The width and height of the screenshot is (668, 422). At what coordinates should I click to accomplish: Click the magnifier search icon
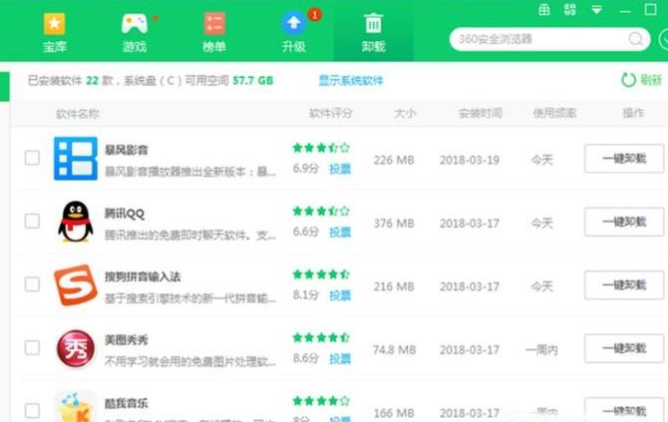click(636, 39)
